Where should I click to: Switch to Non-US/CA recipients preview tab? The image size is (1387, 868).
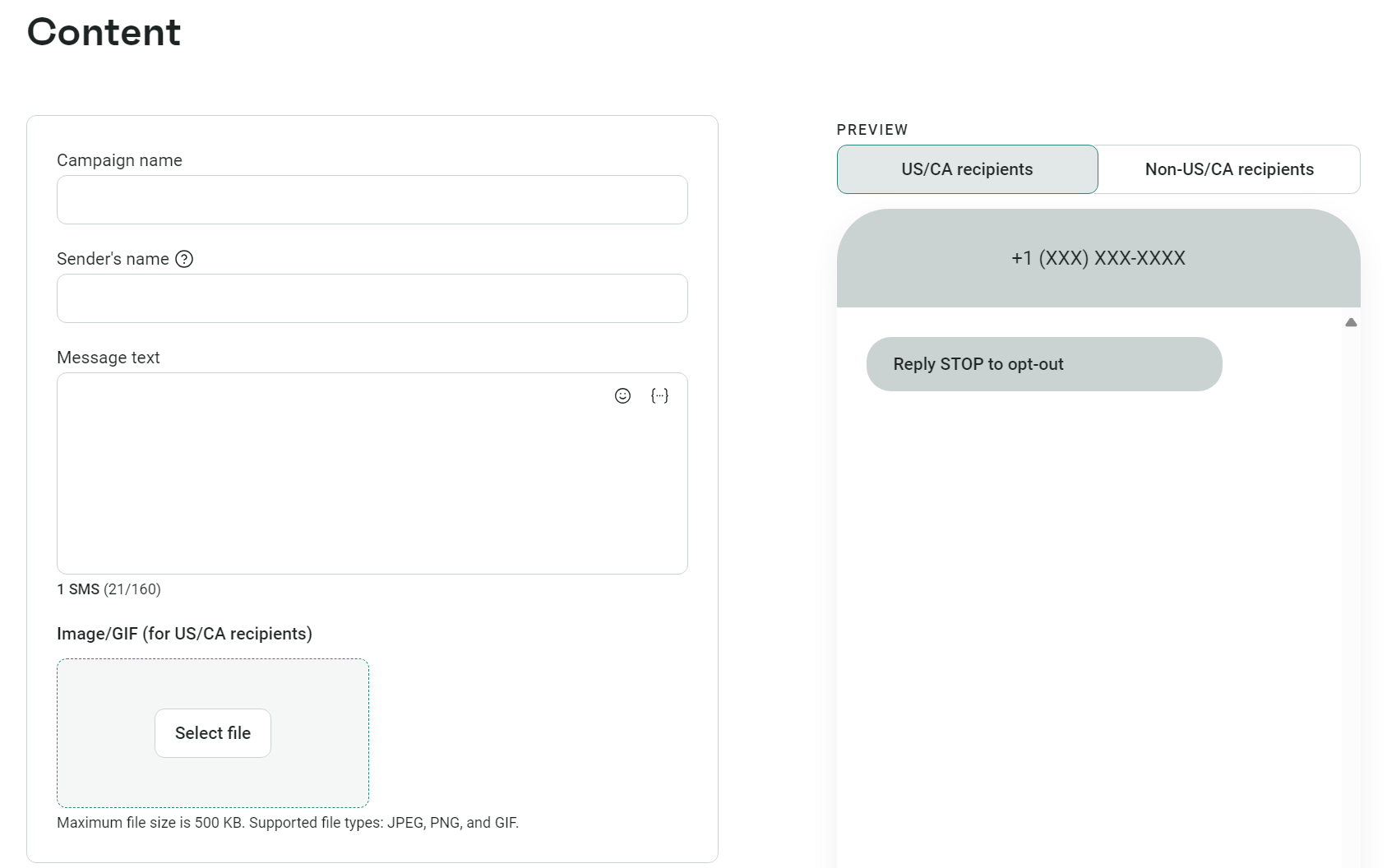pyautogui.click(x=1228, y=169)
